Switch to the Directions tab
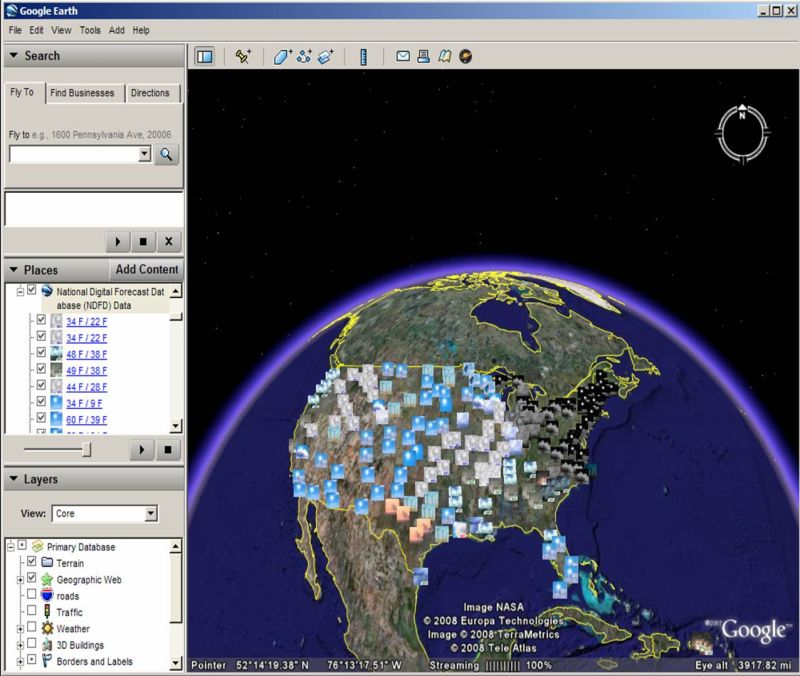 point(150,93)
